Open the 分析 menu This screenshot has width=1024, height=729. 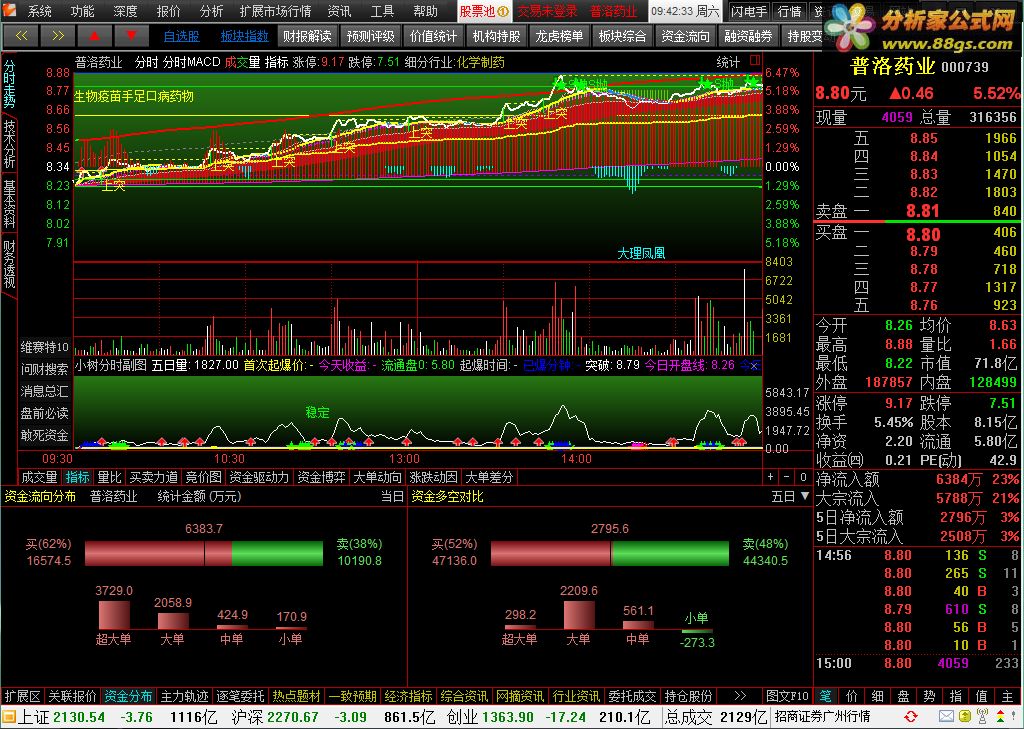pyautogui.click(x=212, y=11)
